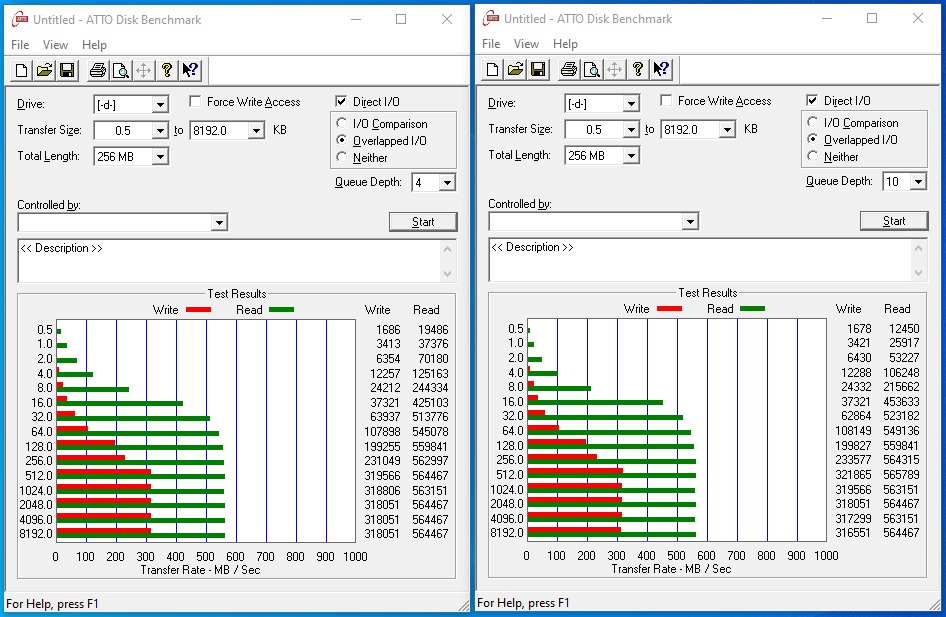This screenshot has width=946, height=617.
Task: Click Start button in right window
Action: tap(894, 221)
